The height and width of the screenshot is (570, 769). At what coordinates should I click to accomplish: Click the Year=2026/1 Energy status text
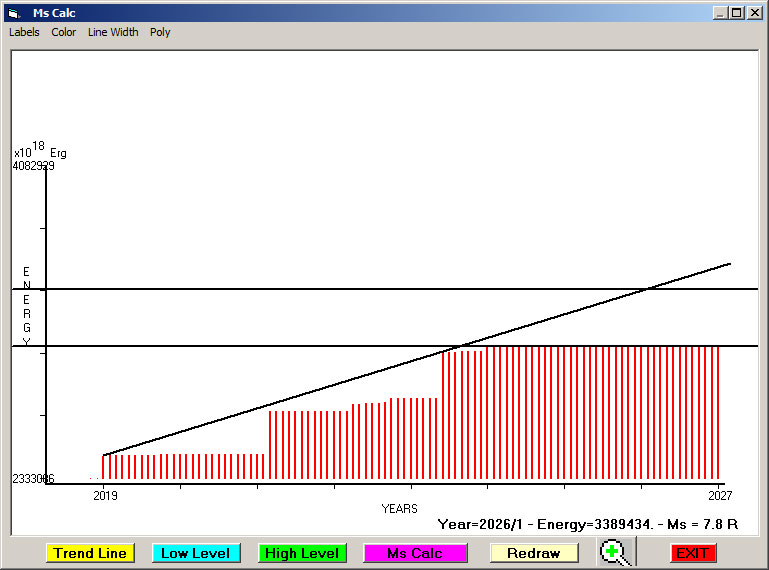pos(588,524)
